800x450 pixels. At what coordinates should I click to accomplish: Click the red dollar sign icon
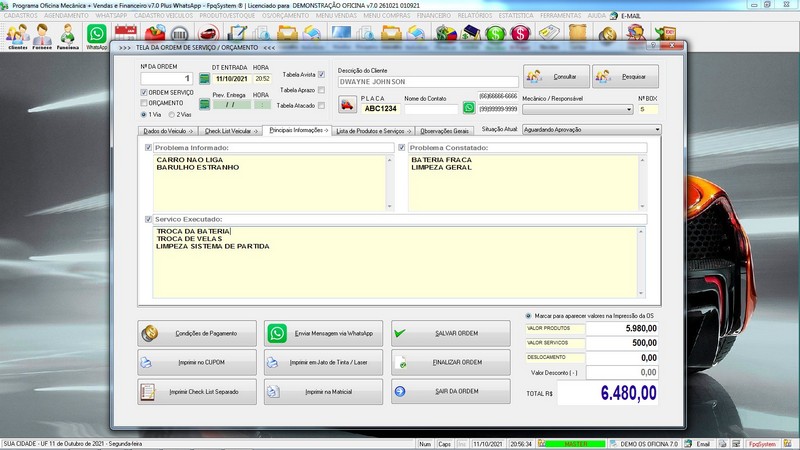coord(520,34)
